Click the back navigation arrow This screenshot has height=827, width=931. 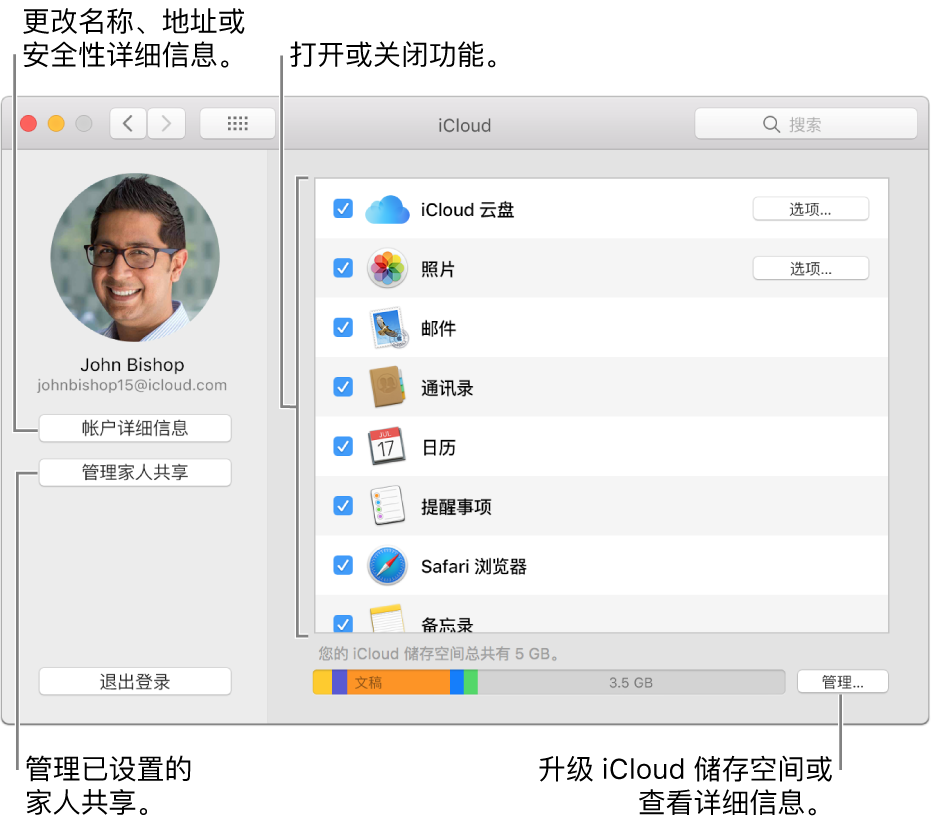coord(128,123)
